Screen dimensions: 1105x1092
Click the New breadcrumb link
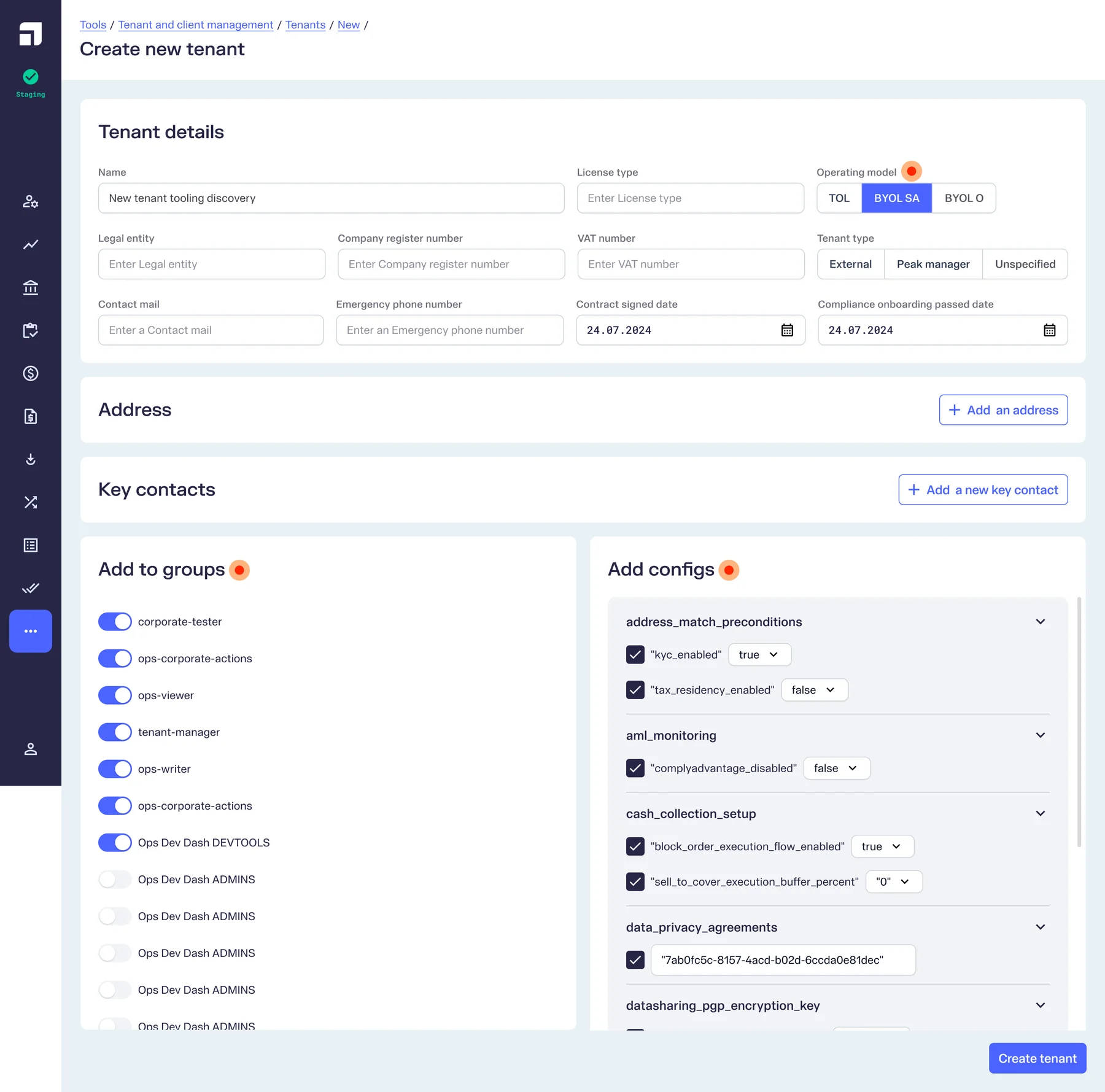coord(349,25)
